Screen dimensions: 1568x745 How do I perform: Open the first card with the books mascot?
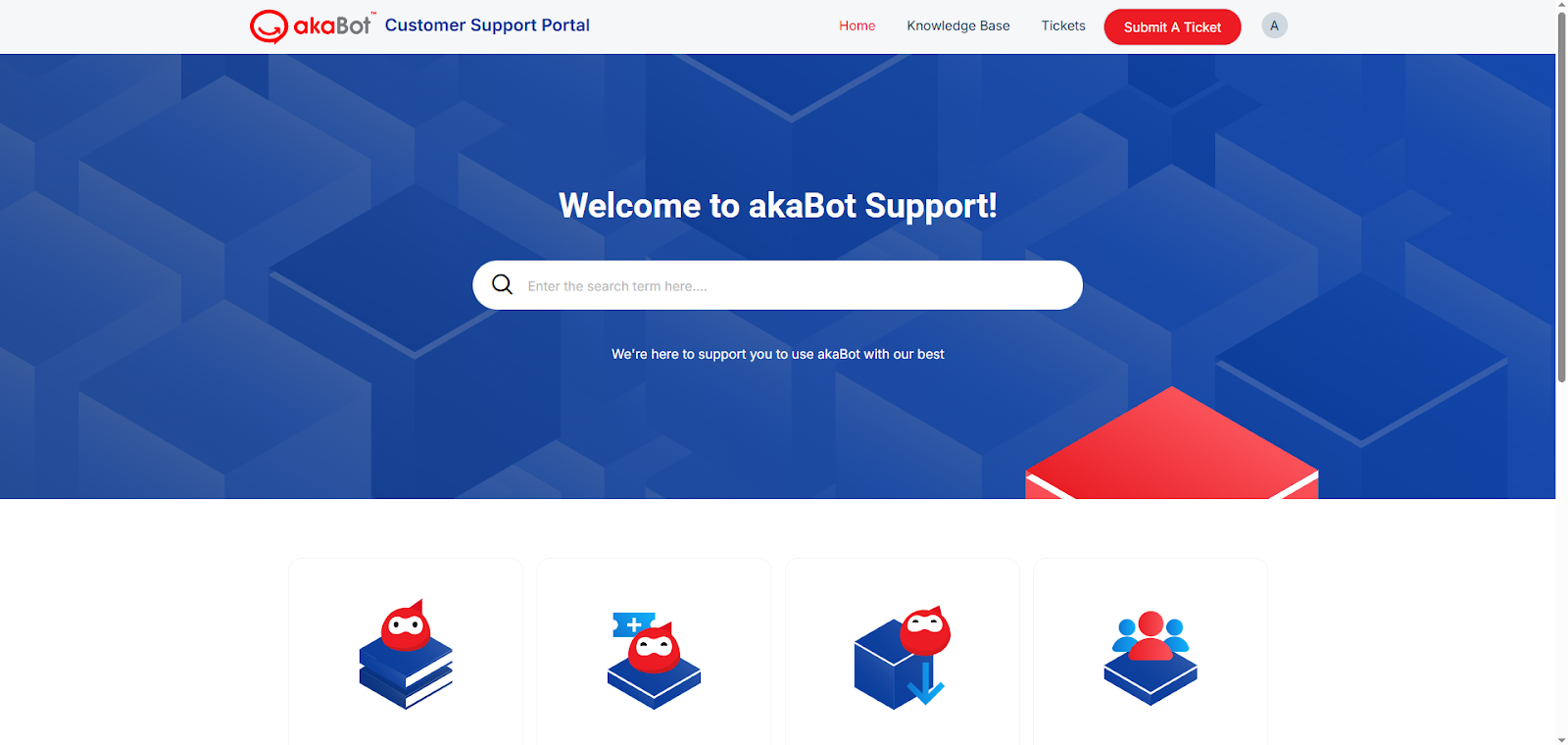pyautogui.click(x=406, y=652)
